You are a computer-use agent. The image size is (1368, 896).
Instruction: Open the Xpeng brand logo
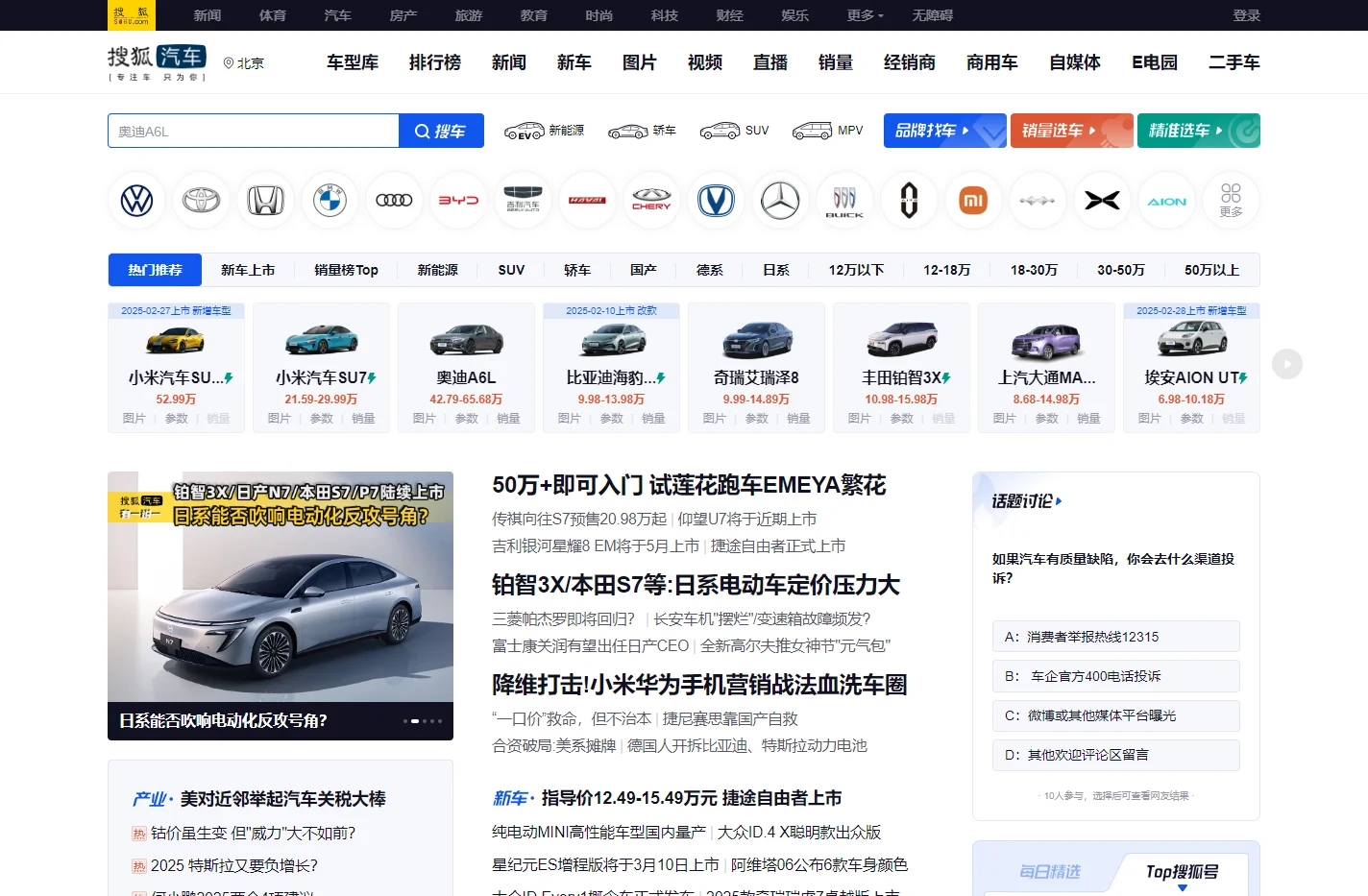click(1102, 201)
